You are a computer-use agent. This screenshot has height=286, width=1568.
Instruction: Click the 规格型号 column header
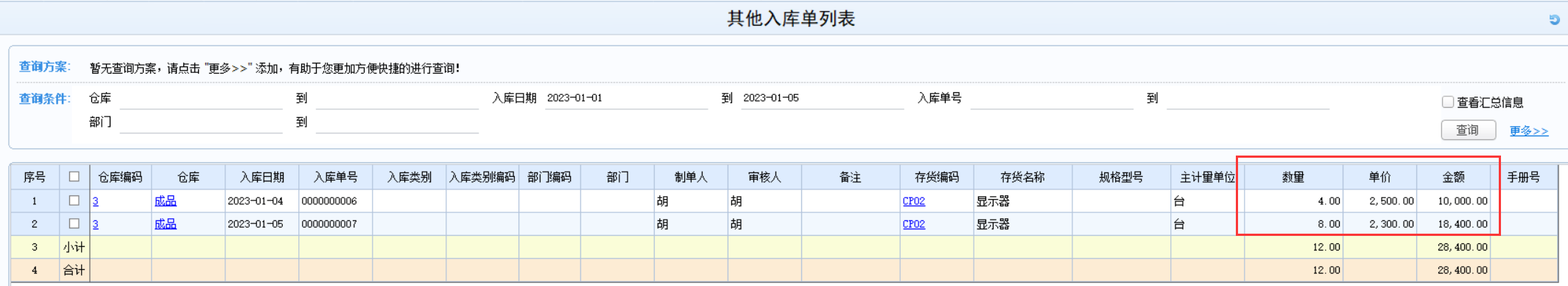(x=1121, y=177)
